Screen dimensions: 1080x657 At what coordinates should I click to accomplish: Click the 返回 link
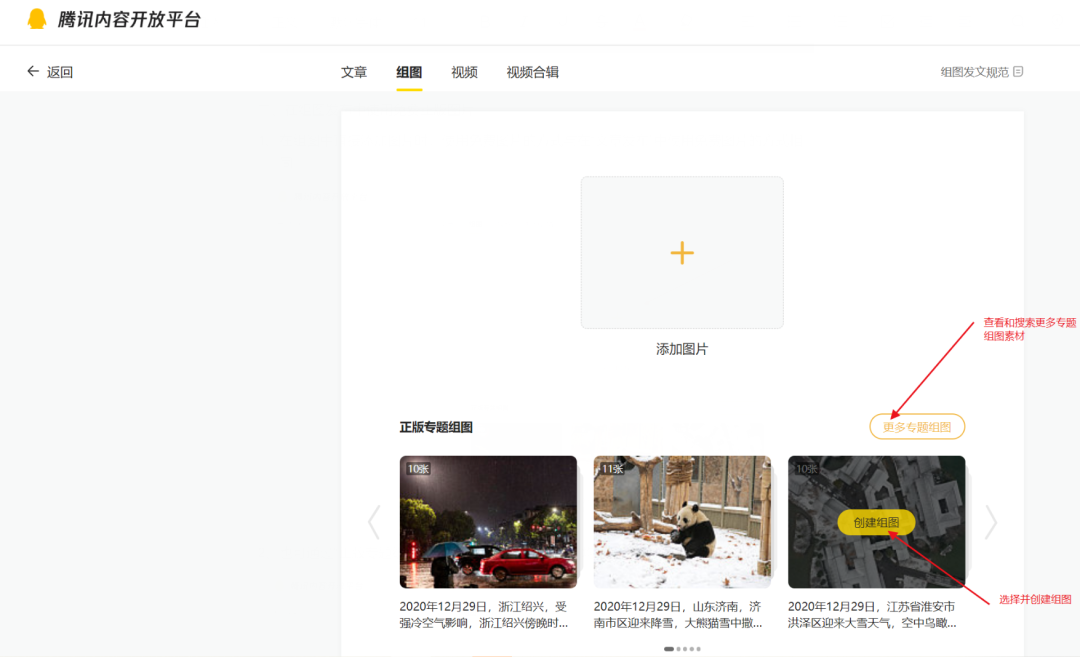[x=60, y=72]
